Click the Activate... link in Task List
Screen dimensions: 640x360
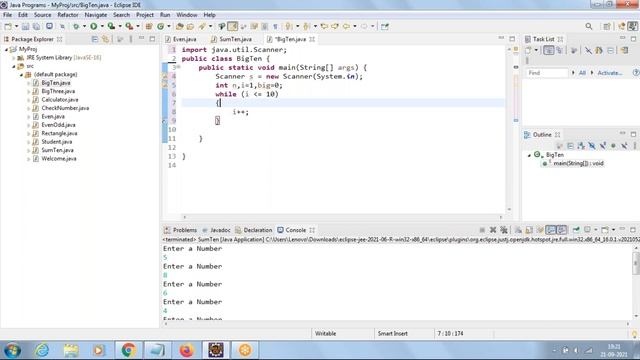click(x=609, y=73)
